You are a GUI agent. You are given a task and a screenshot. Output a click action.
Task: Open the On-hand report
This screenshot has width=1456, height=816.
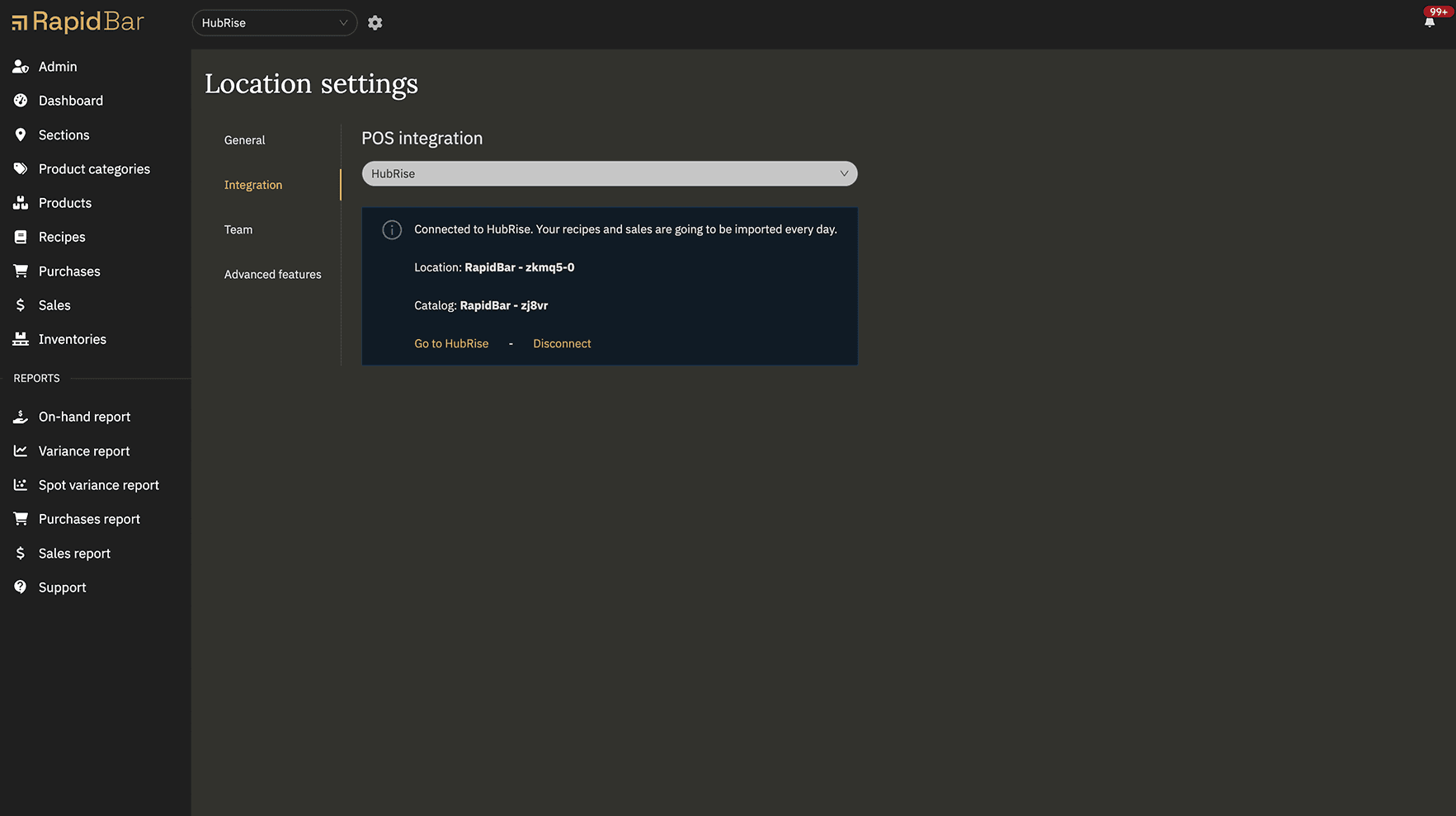click(x=84, y=417)
